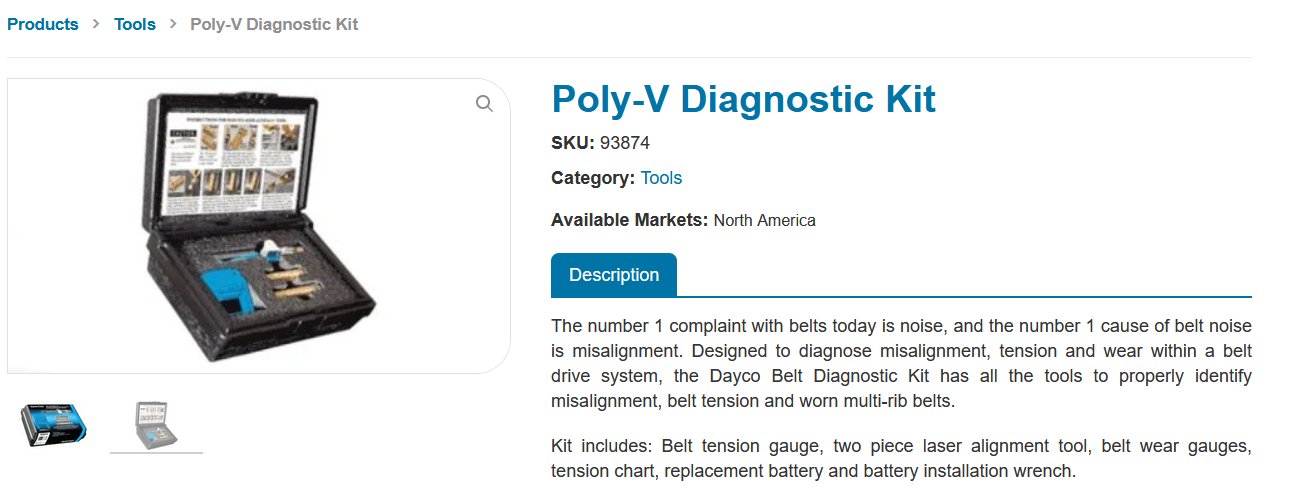
Task: Click the Kit includes paragraph
Action: click(901, 457)
